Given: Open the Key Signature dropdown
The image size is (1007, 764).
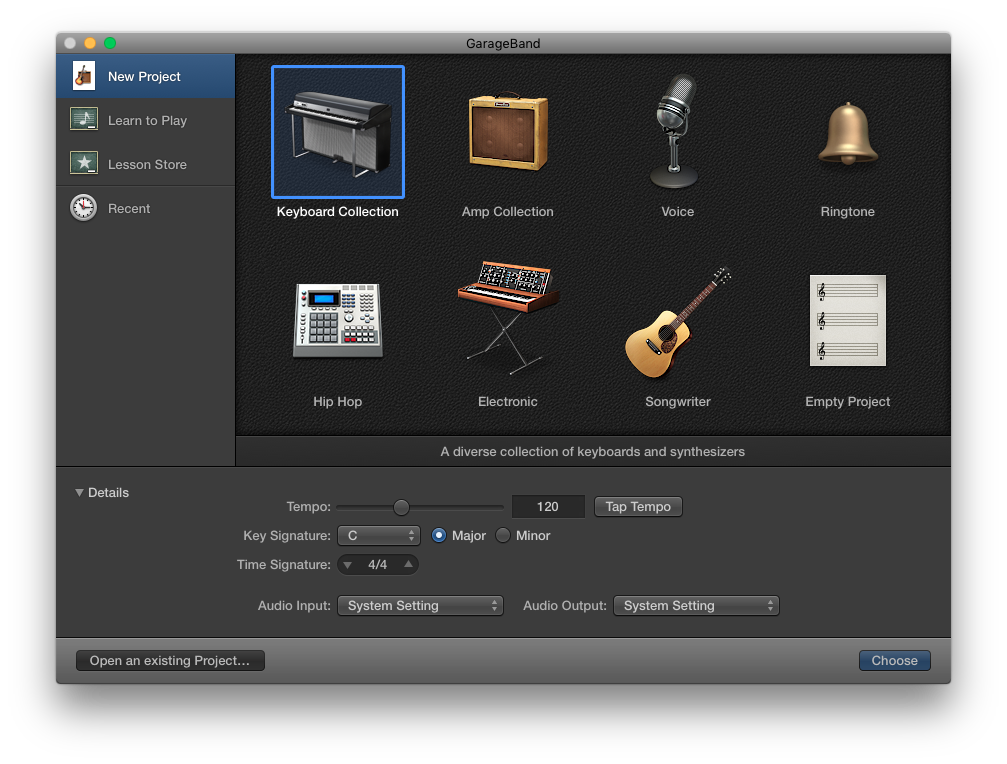Looking at the screenshot, I should pyautogui.click(x=379, y=535).
